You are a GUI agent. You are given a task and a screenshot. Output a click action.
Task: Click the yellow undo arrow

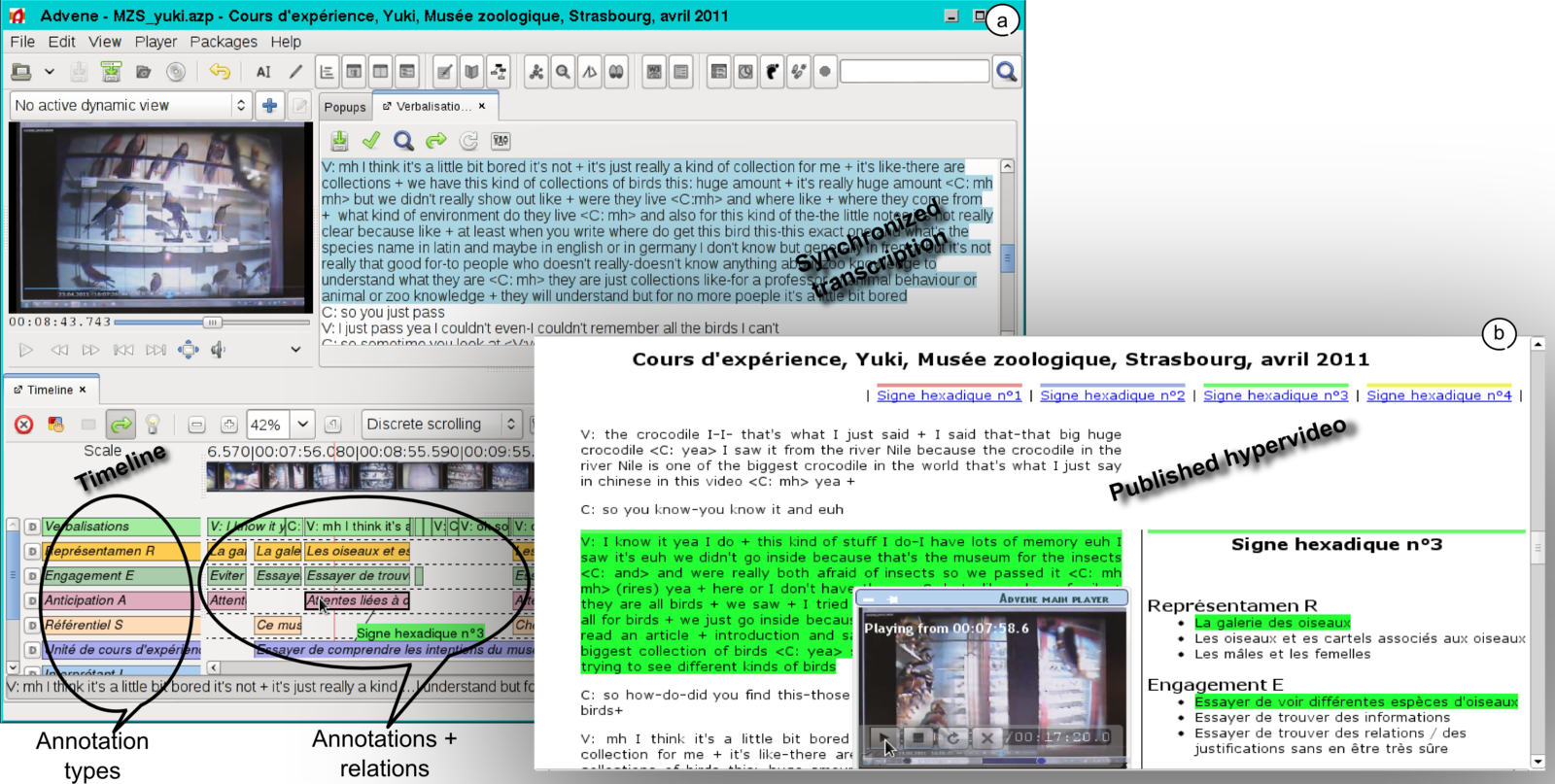220,72
